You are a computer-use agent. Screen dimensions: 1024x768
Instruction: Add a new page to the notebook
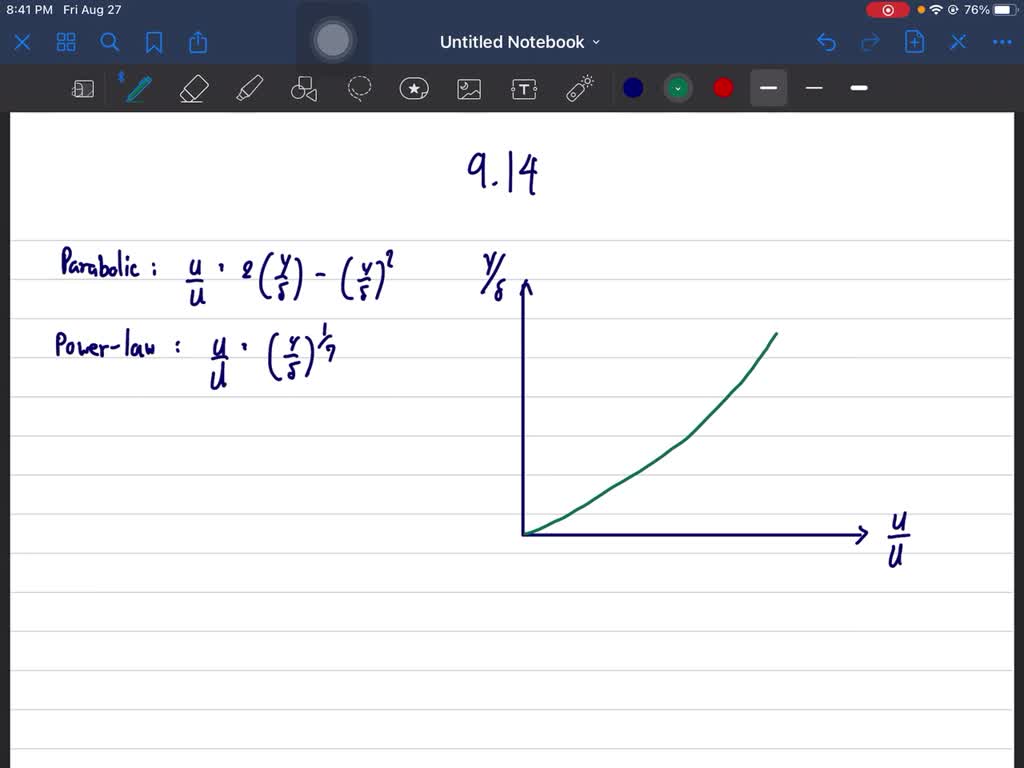pyautogui.click(x=914, y=42)
